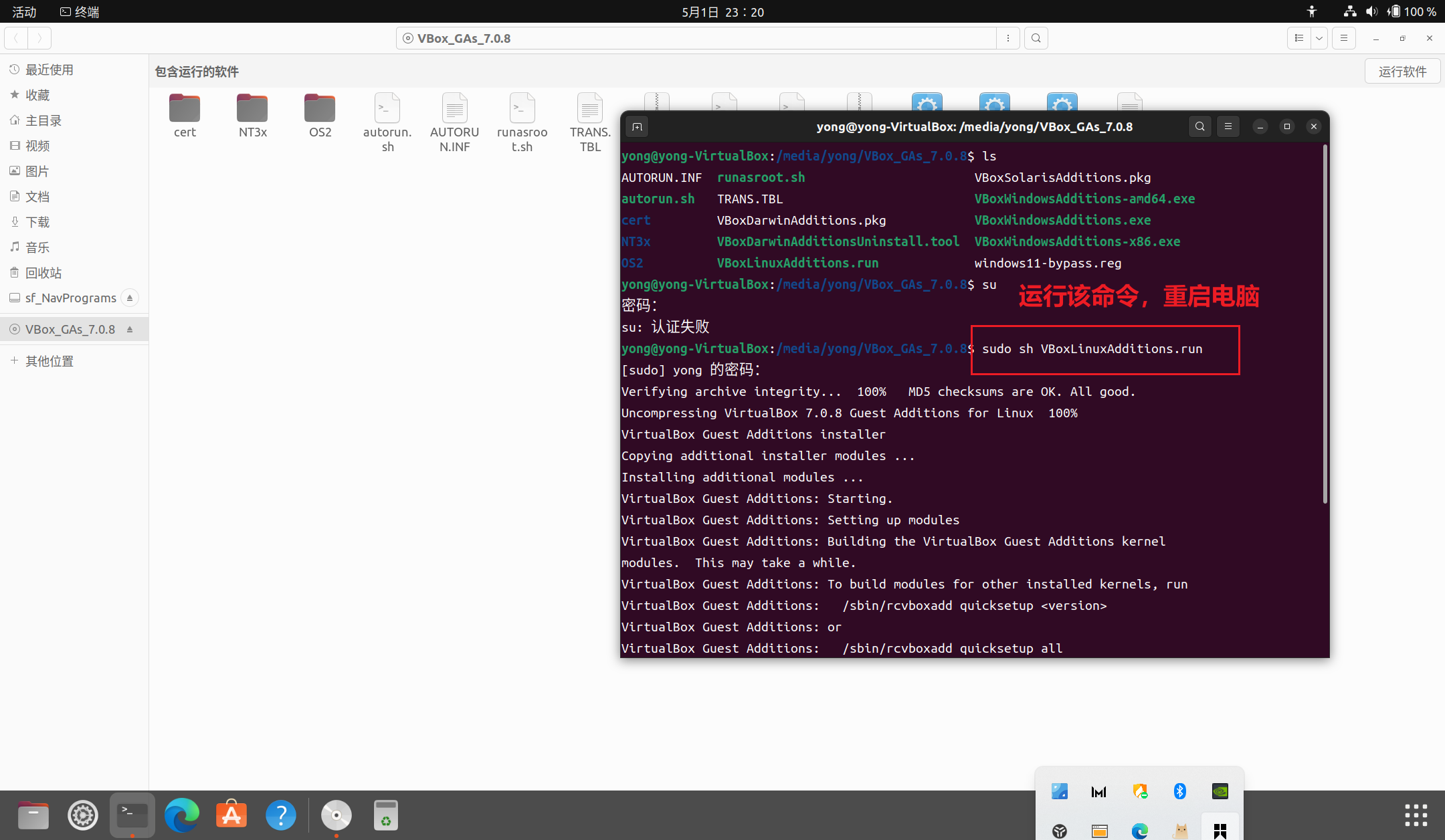1445x840 pixels.
Task: Click the Bluetooth tray icon
Action: [x=1180, y=792]
